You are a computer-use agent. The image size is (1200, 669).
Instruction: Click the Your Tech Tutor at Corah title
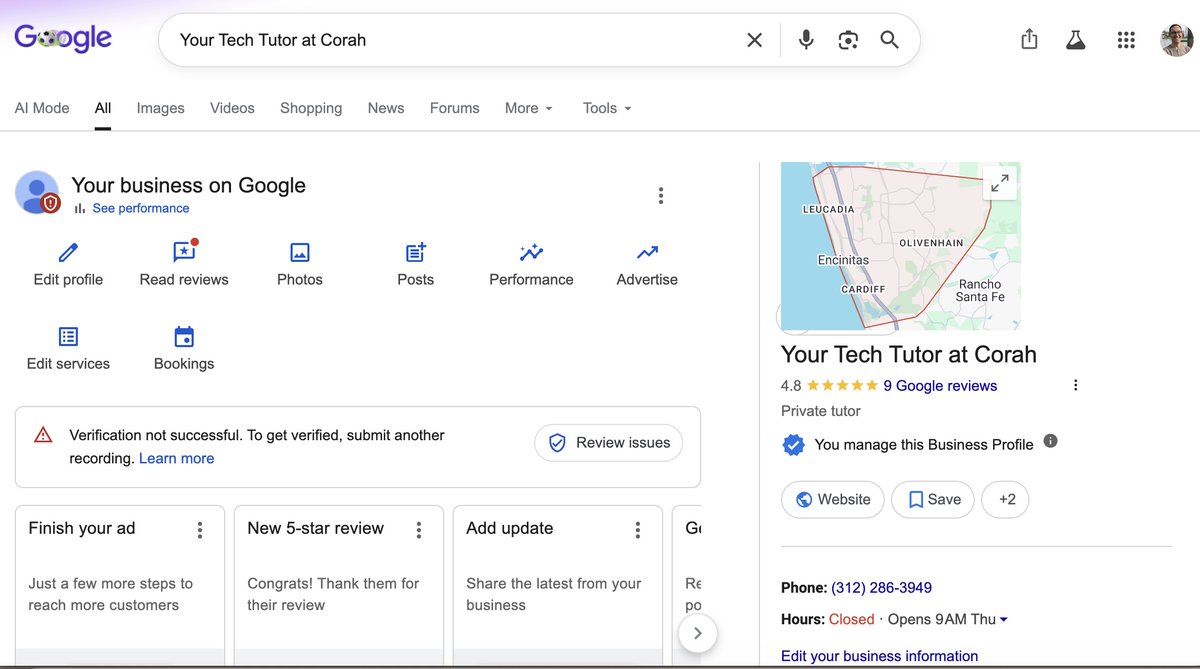(x=908, y=354)
